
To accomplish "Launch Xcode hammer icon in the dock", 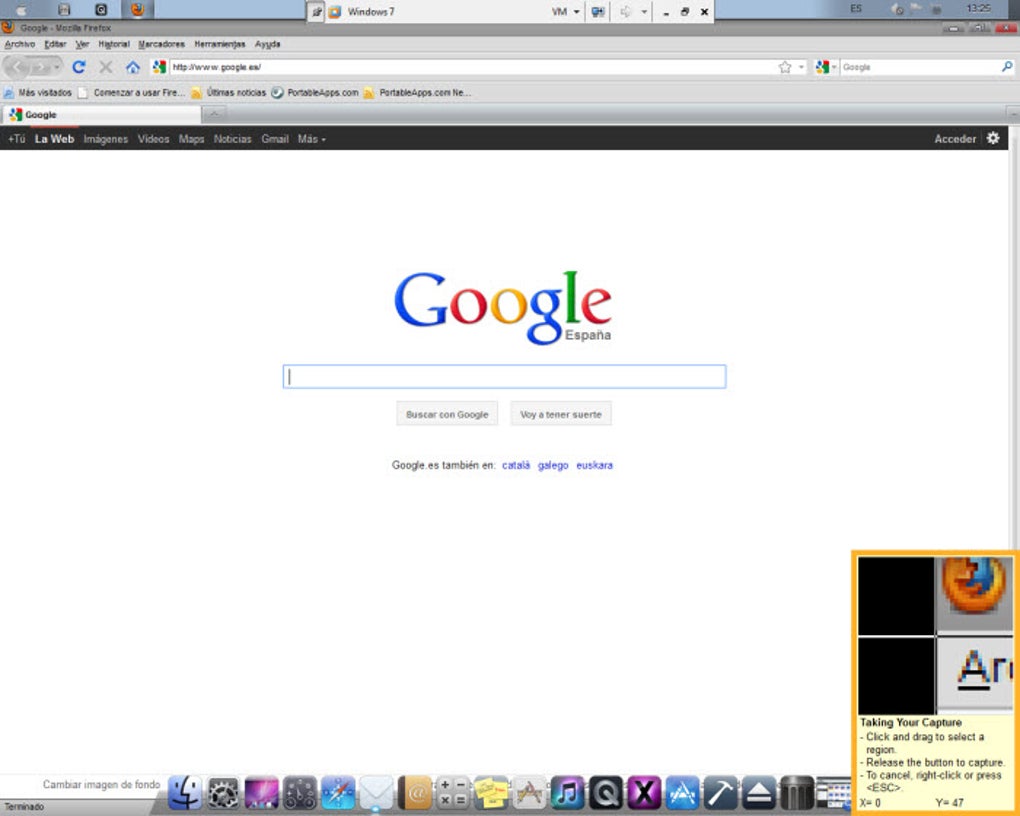I will 721,793.
